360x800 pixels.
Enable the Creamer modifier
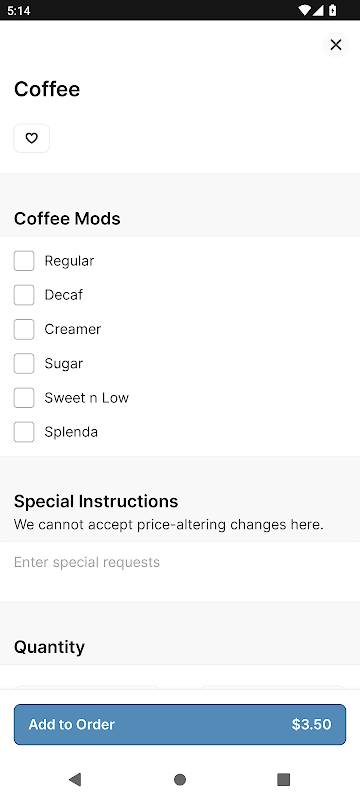24,329
